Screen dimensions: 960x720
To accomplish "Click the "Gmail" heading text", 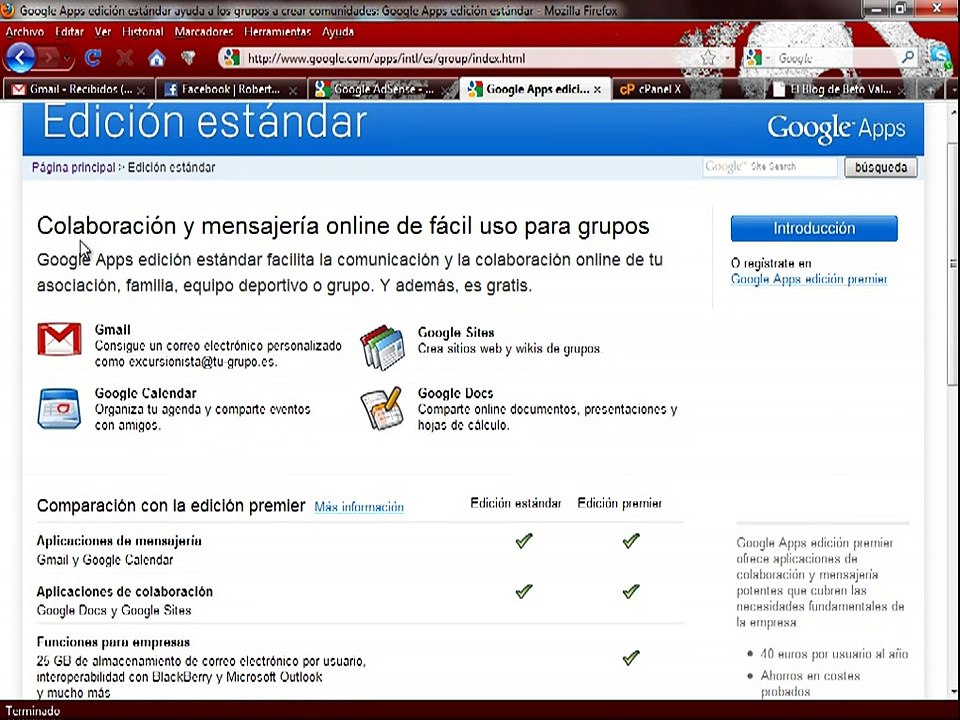I will (x=113, y=330).
